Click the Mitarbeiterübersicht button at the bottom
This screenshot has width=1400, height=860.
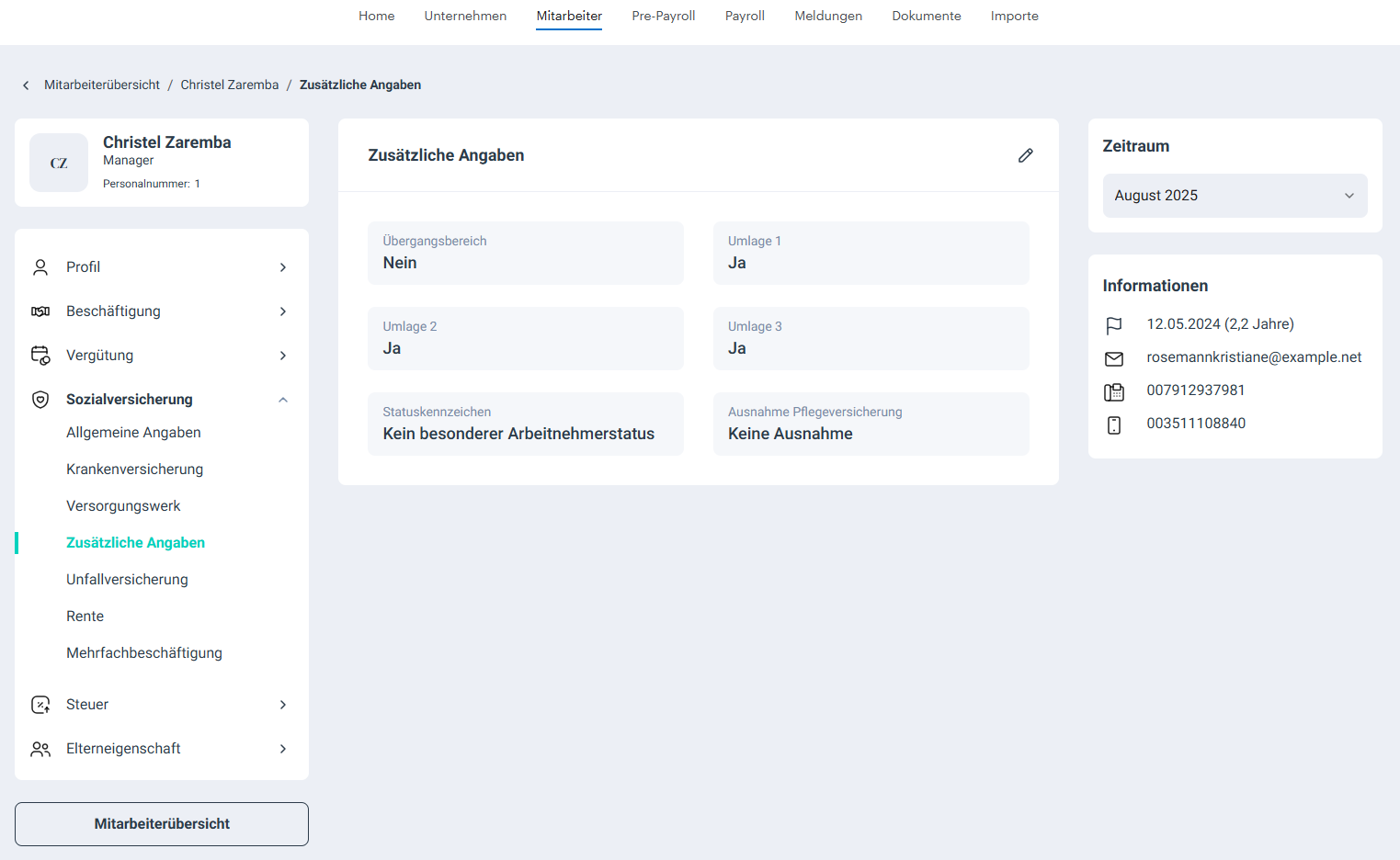(x=162, y=824)
